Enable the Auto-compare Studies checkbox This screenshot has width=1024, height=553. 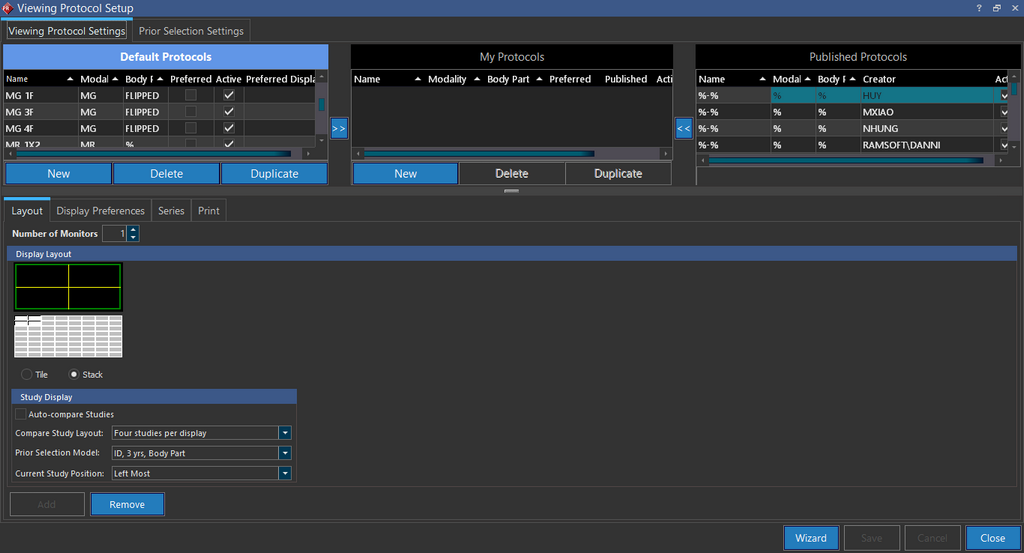pos(21,414)
